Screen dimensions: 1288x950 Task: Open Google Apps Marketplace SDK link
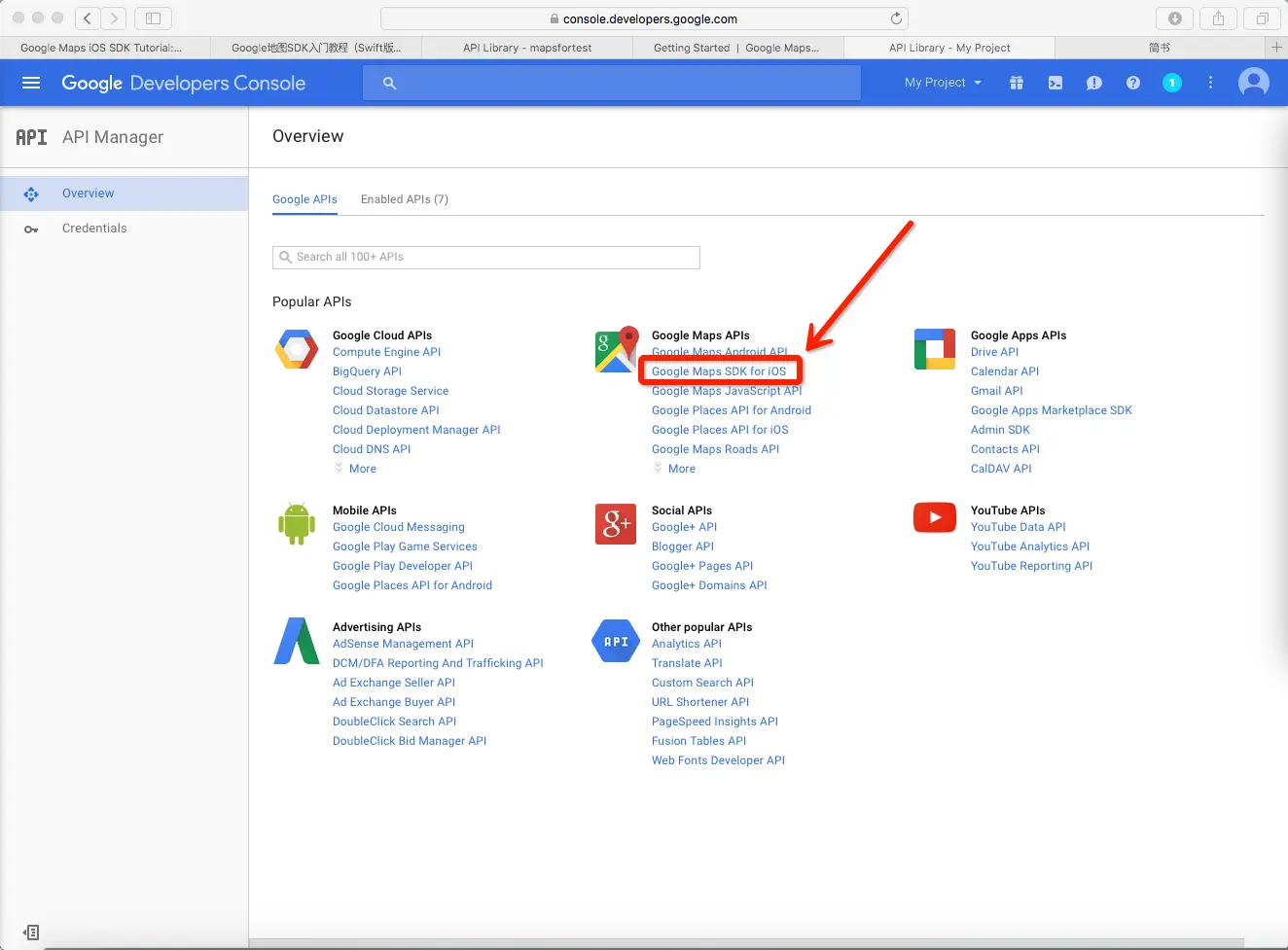point(1052,410)
